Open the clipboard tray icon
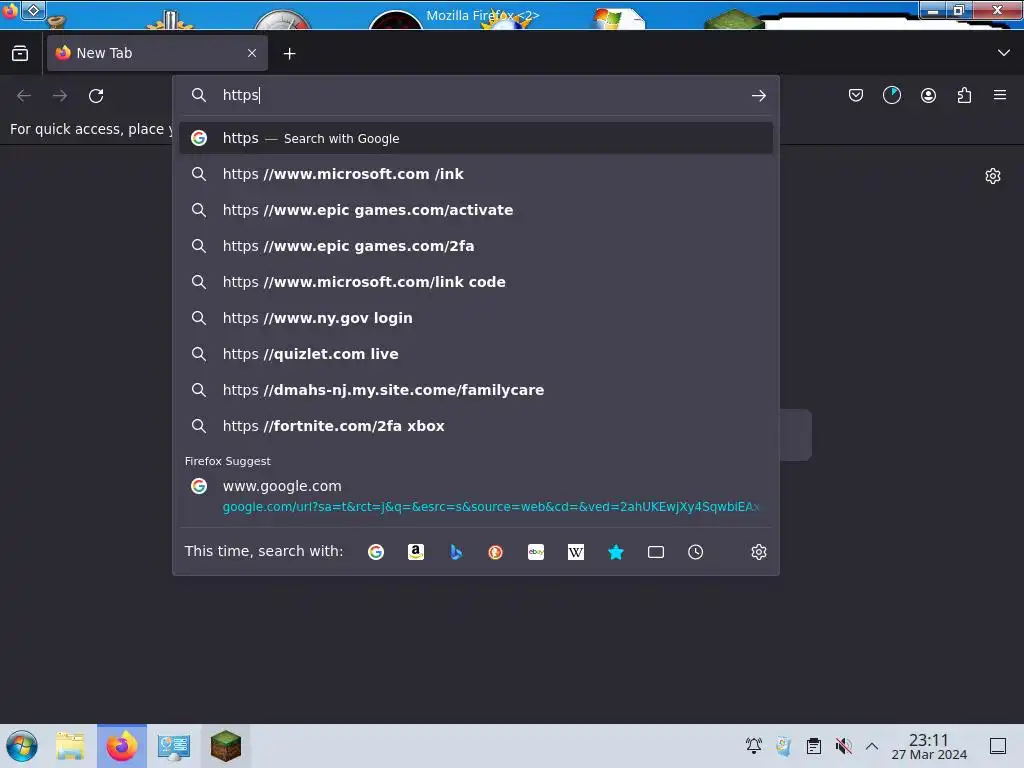Viewport: 1024px width, 768px height. click(813, 745)
